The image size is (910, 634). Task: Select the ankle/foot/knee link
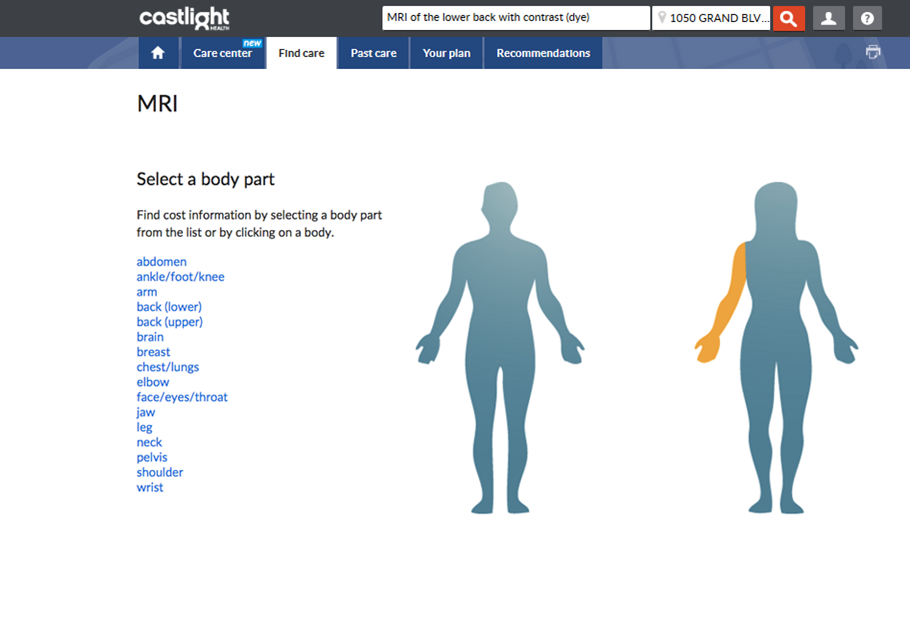(180, 277)
